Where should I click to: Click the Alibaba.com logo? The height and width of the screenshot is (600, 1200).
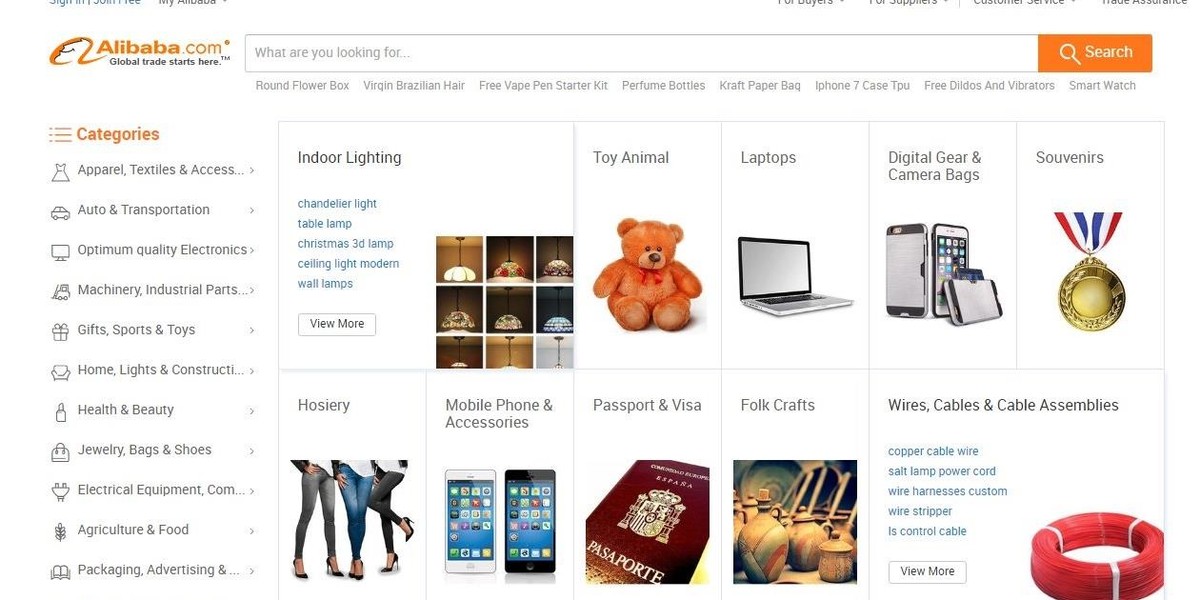(x=140, y=53)
